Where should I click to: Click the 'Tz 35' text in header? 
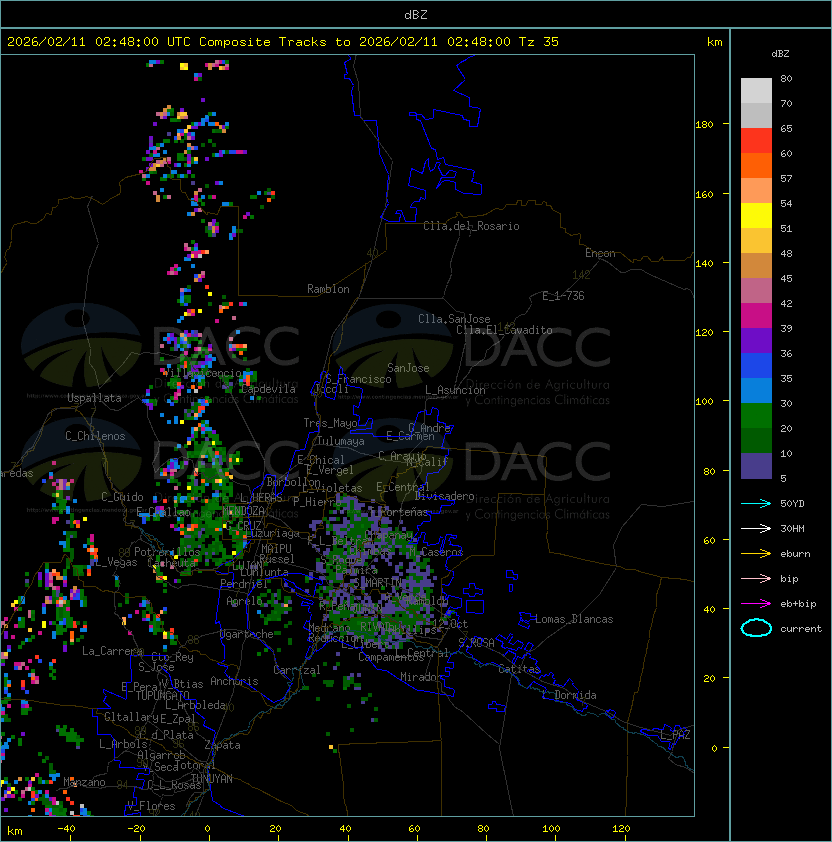[x=539, y=42]
